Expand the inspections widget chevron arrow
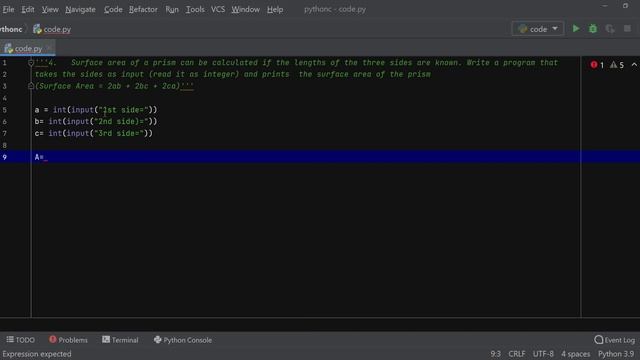The width and height of the screenshot is (640, 360). point(634,65)
